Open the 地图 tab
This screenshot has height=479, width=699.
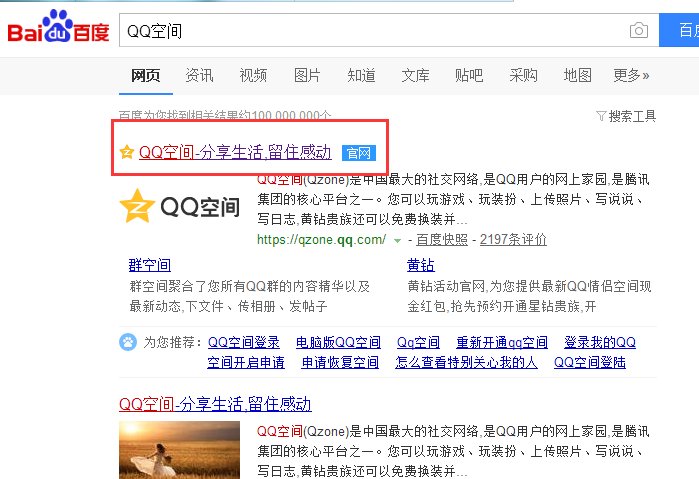tap(577, 75)
